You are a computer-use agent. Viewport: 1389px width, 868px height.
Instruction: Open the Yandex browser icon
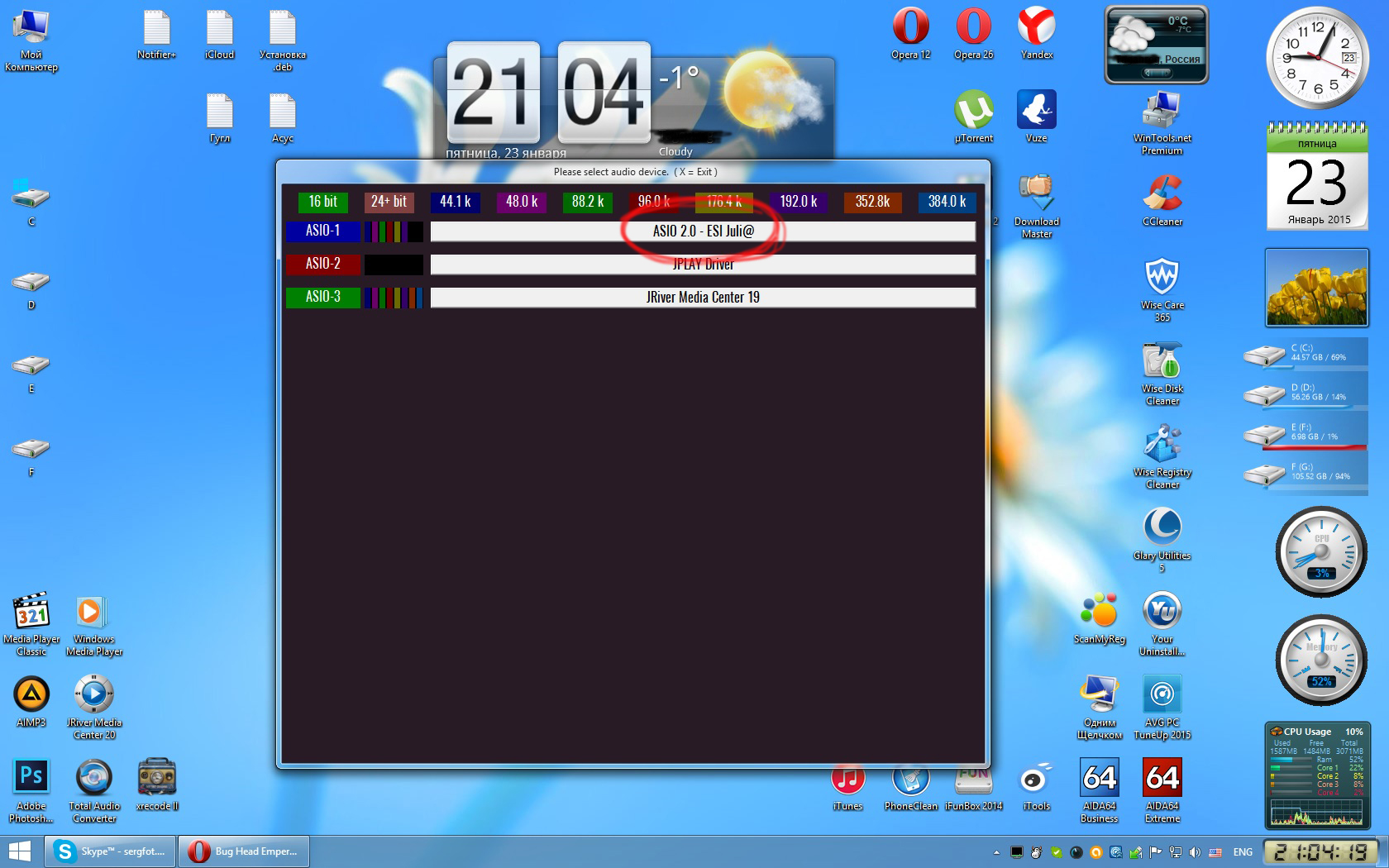pos(1036,33)
